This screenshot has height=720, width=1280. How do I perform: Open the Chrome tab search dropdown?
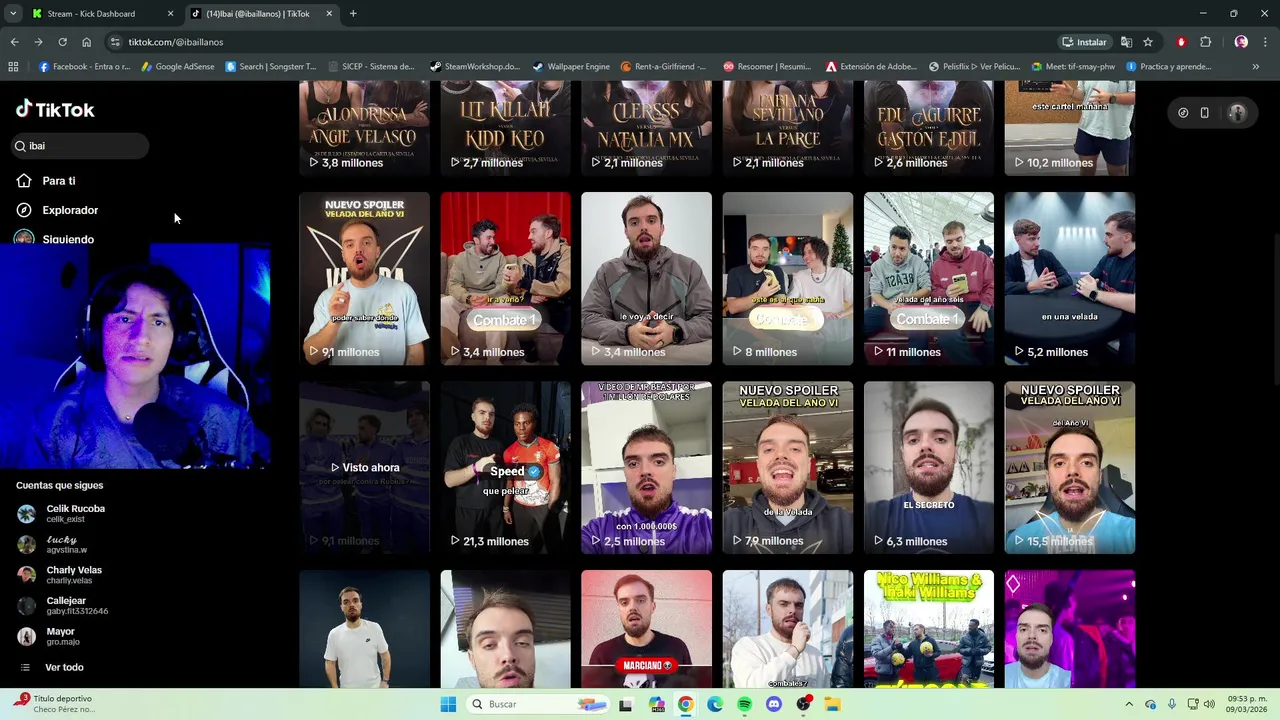[x=13, y=13]
